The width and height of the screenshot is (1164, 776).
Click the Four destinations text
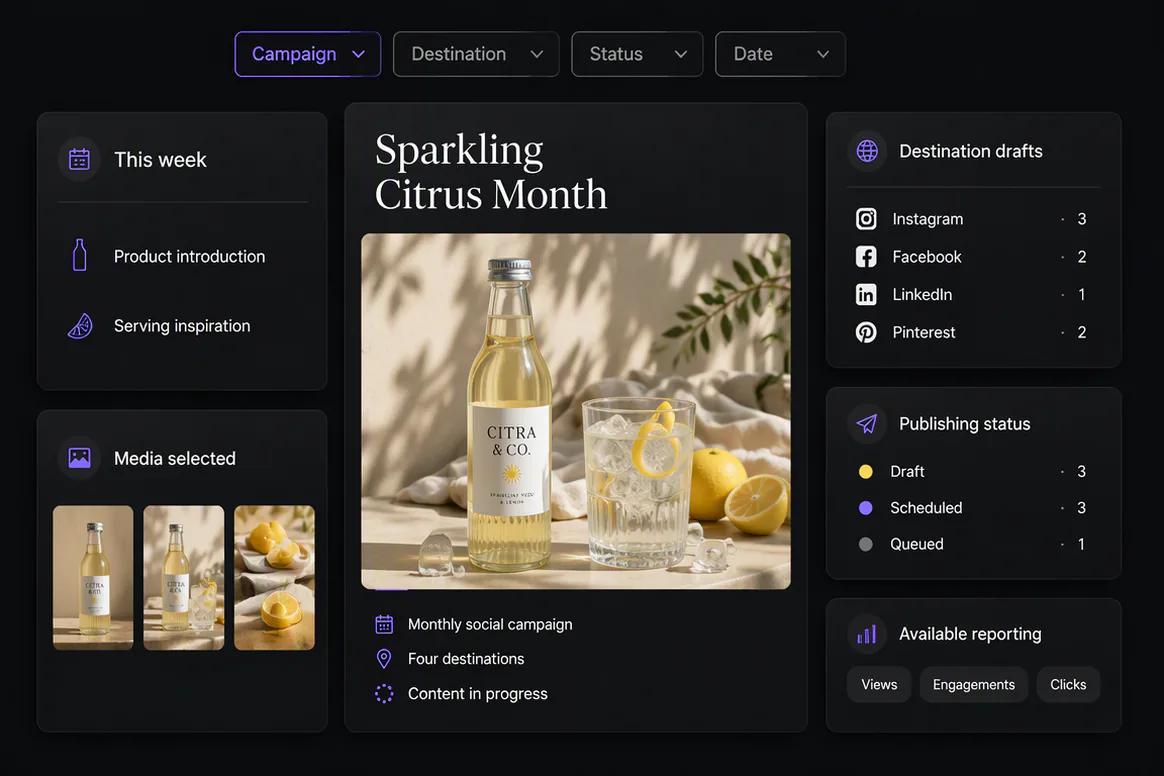(465, 659)
